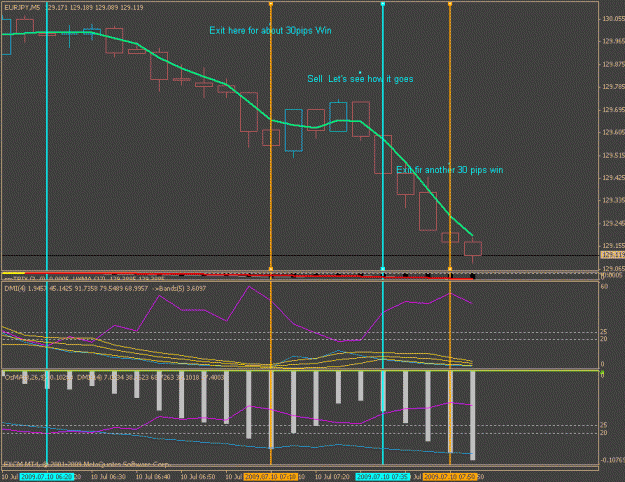
Task: Select the 'Sell Let's see how it goes' text label
Action: tap(360, 79)
